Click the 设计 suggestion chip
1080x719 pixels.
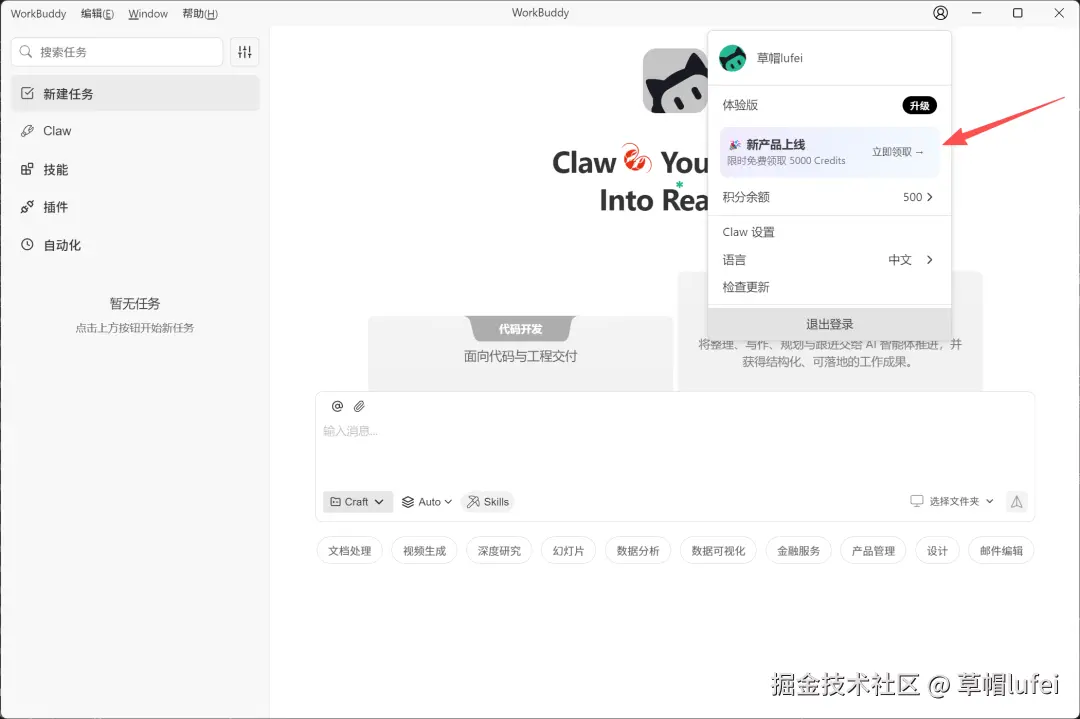937,551
